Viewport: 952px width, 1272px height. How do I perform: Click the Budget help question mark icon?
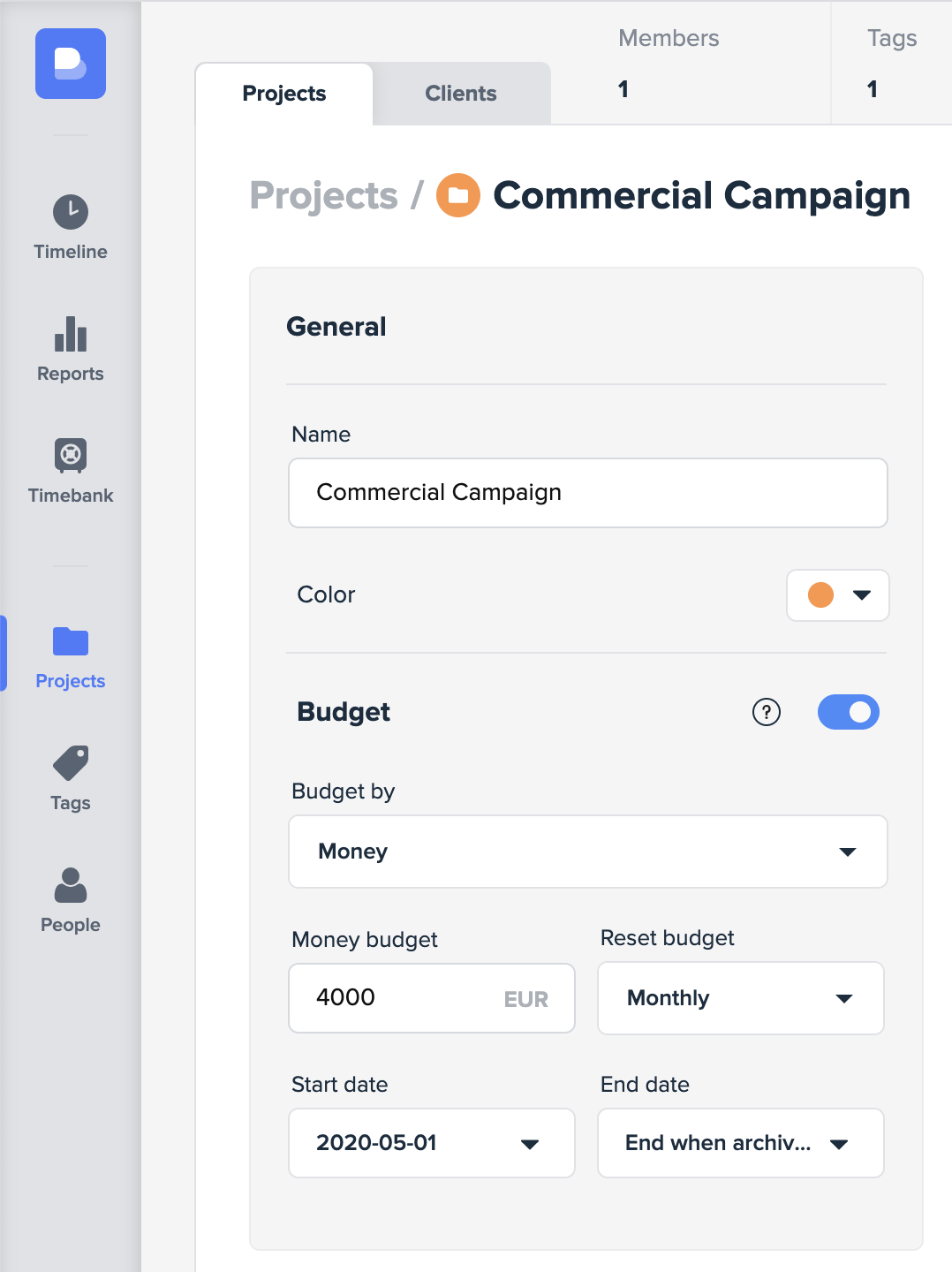click(x=766, y=712)
